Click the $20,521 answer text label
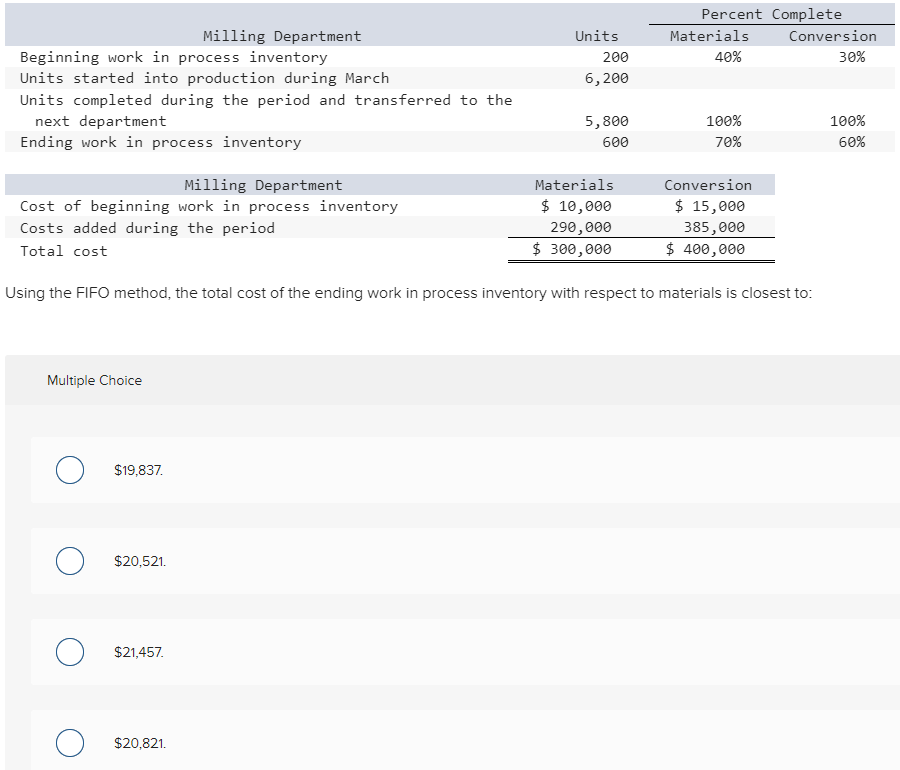The height and width of the screenshot is (770, 900). point(139,561)
